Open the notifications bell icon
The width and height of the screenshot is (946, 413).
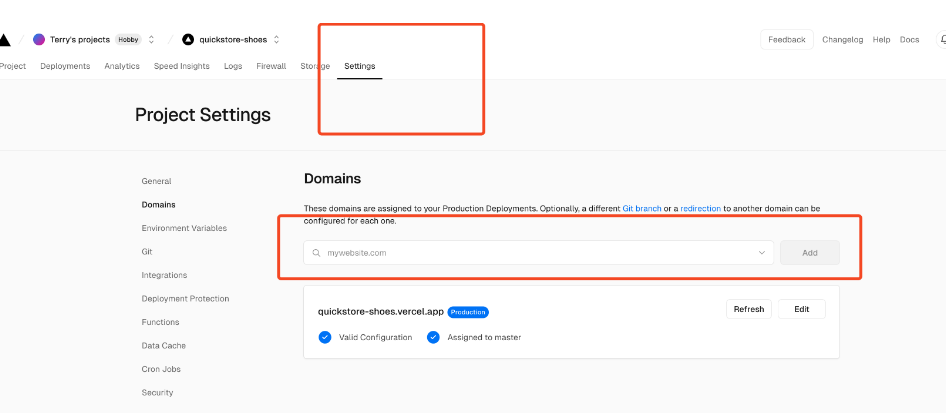click(x=942, y=40)
